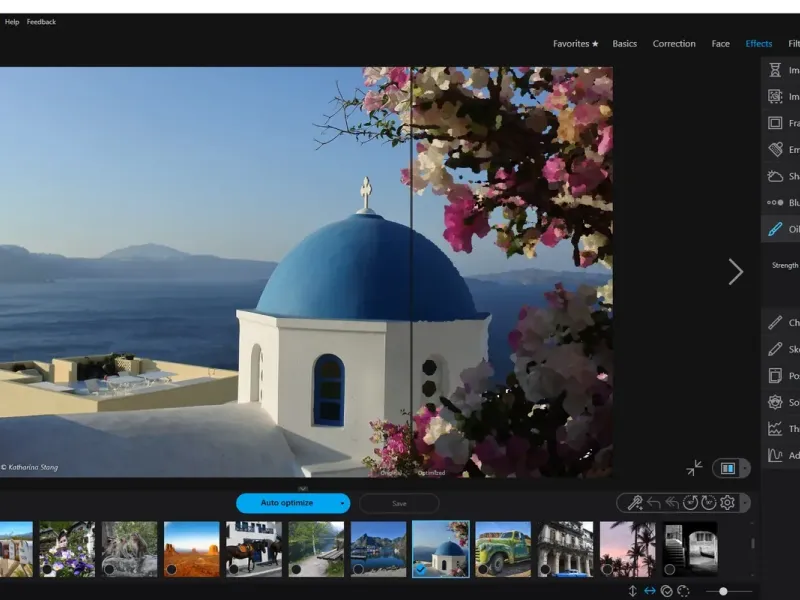Open the Feedback menu link
This screenshot has width=800, height=600.
tap(41, 22)
